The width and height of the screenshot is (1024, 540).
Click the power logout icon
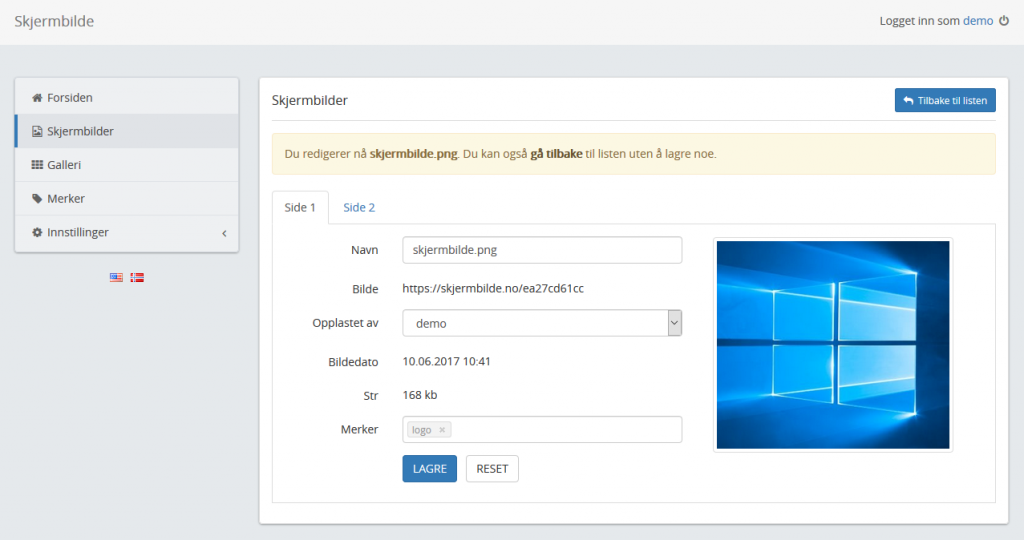pos(1004,21)
